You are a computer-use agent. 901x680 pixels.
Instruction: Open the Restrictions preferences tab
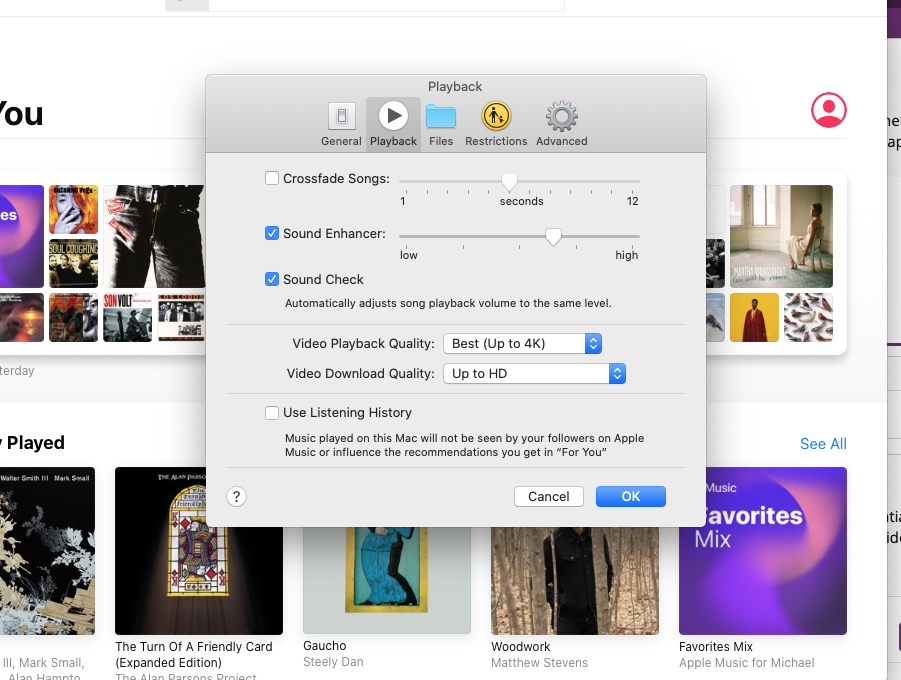tap(496, 124)
